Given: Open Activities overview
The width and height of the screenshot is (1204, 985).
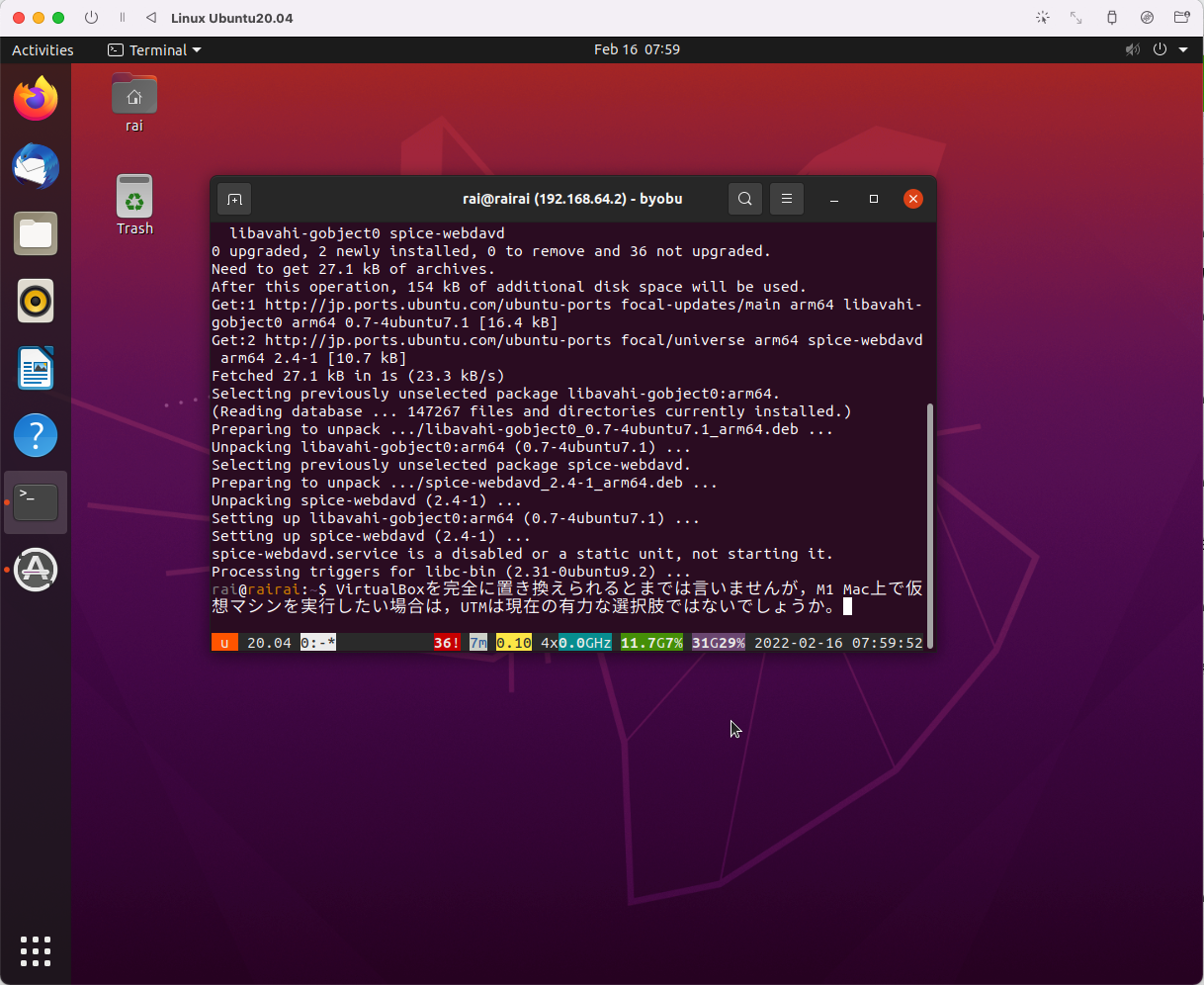Looking at the screenshot, I should (x=43, y=49).
